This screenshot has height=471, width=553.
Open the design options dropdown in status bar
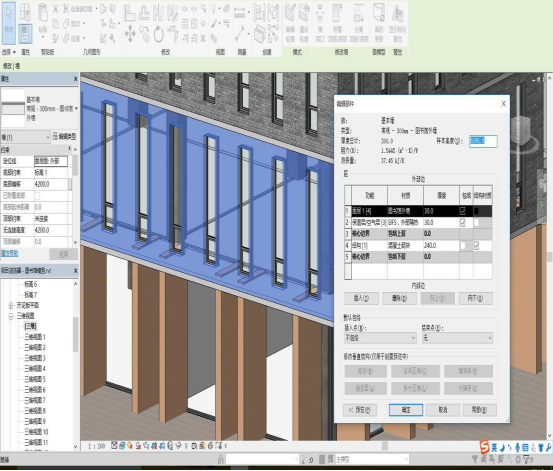(x=372, y=459)
